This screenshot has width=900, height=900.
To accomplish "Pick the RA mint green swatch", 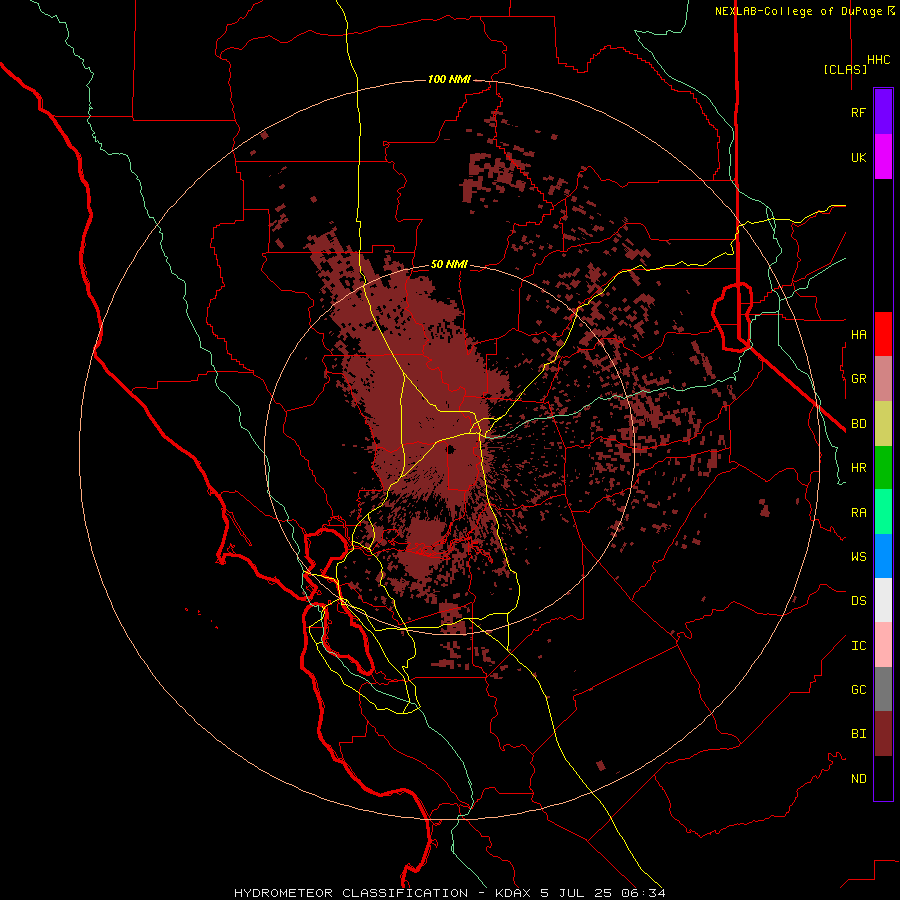I will pos(883,512).
